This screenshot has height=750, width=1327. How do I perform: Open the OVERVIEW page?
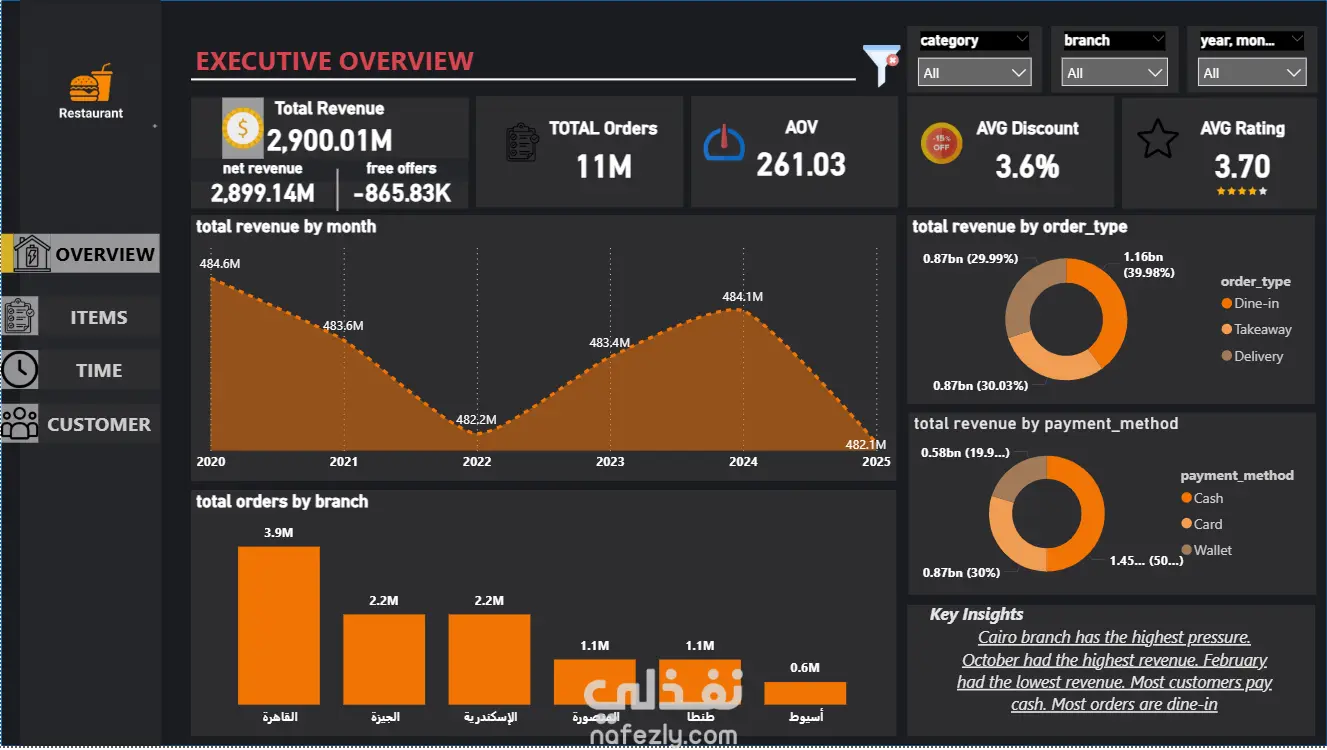tap(105, 254)
